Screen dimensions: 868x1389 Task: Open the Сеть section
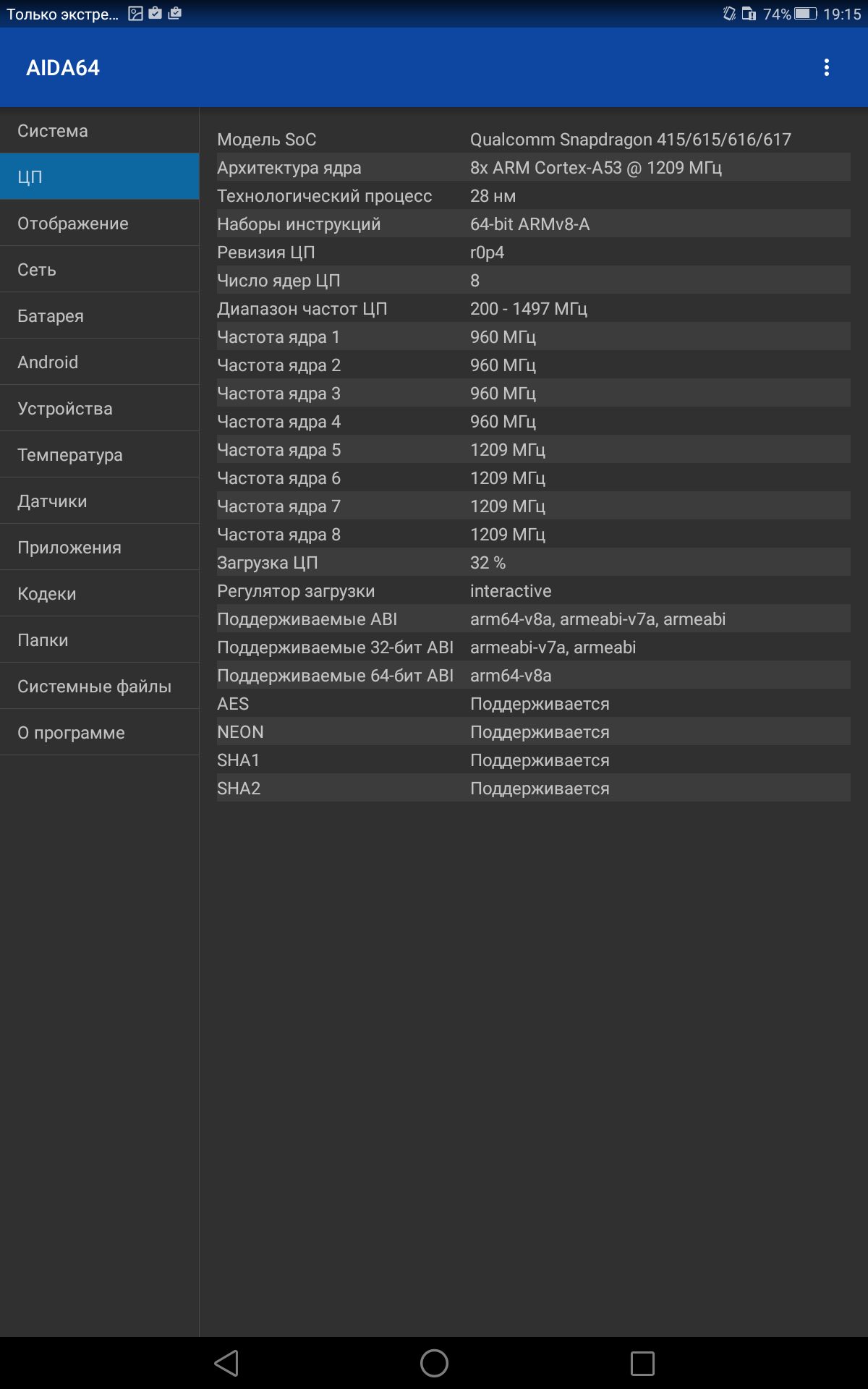[100, 269]
